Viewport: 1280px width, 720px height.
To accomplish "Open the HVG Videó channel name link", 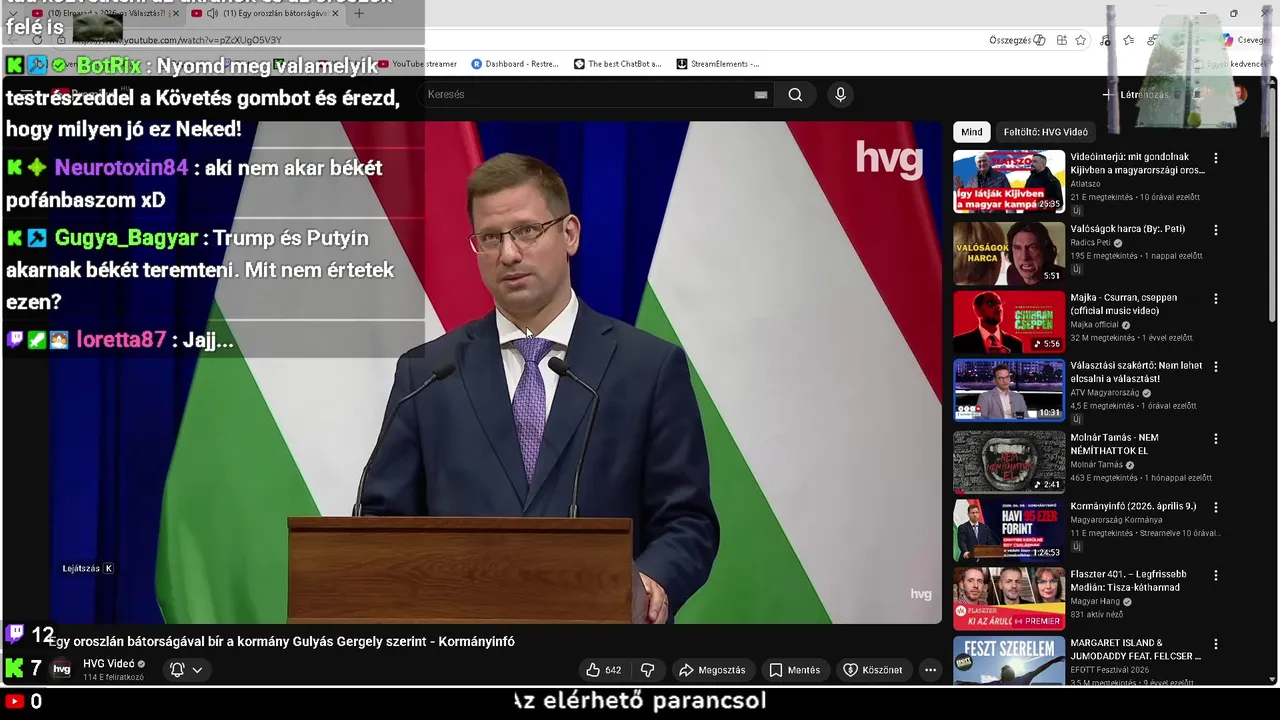I will (x=108, y=664).
